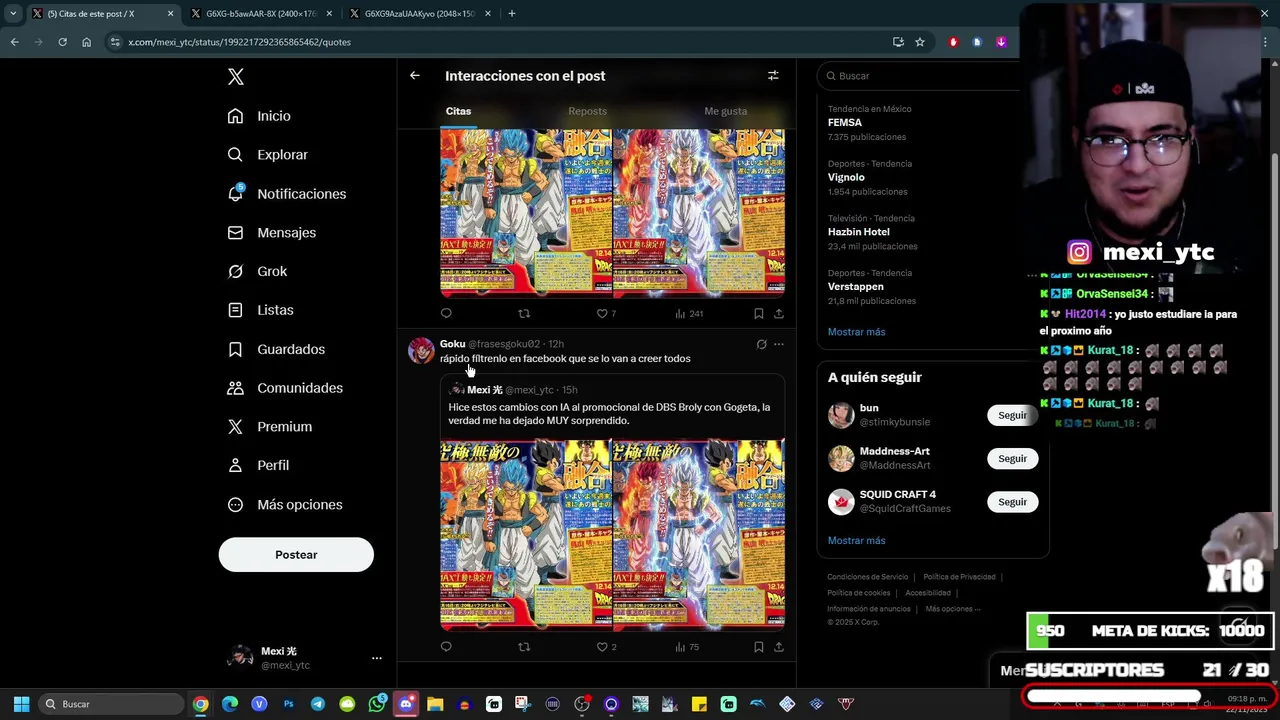Open Photoshop from the taskbar

point(289,704)
